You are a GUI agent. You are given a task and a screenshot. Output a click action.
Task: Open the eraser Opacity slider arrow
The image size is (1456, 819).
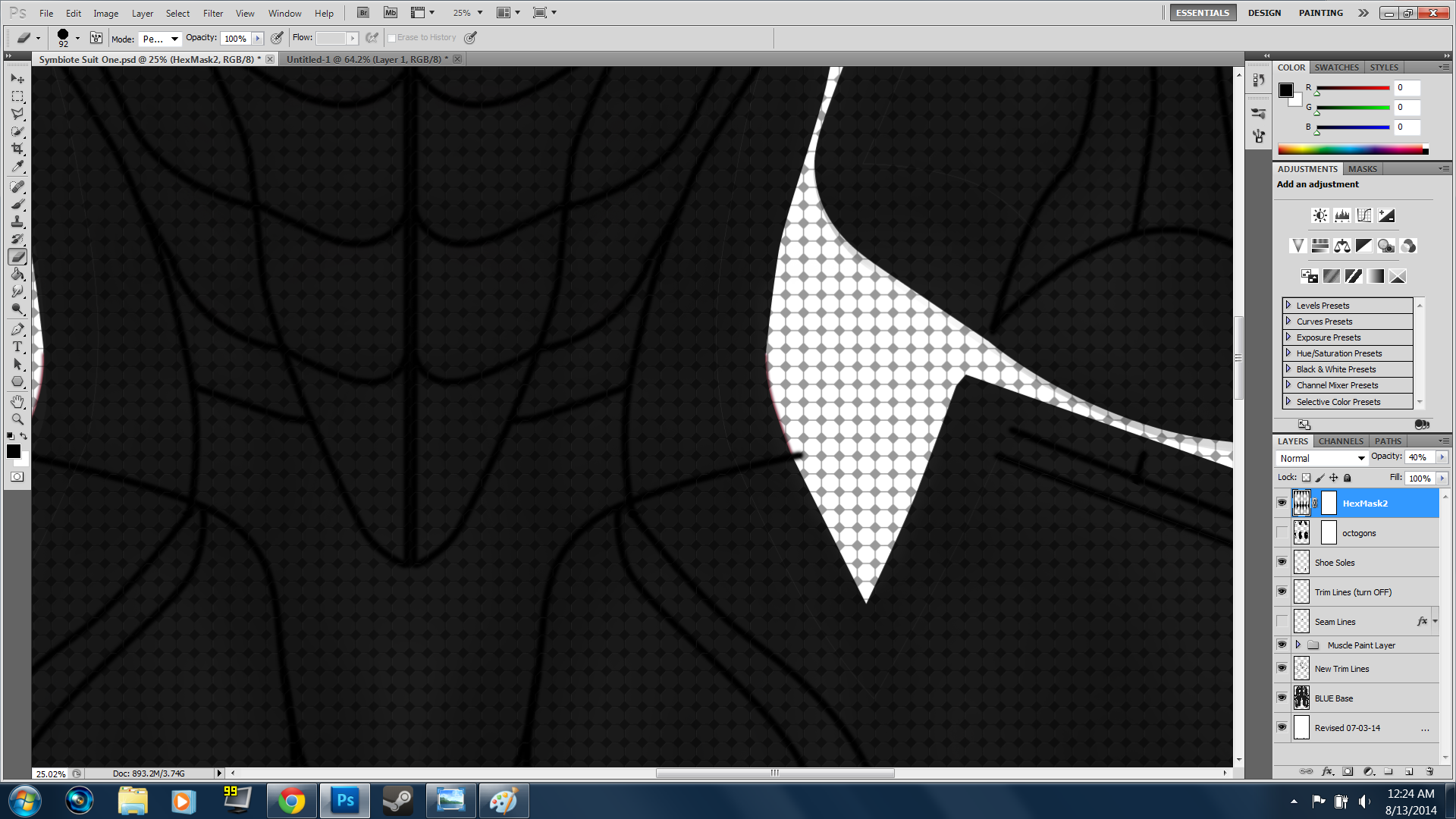(258, 38)
